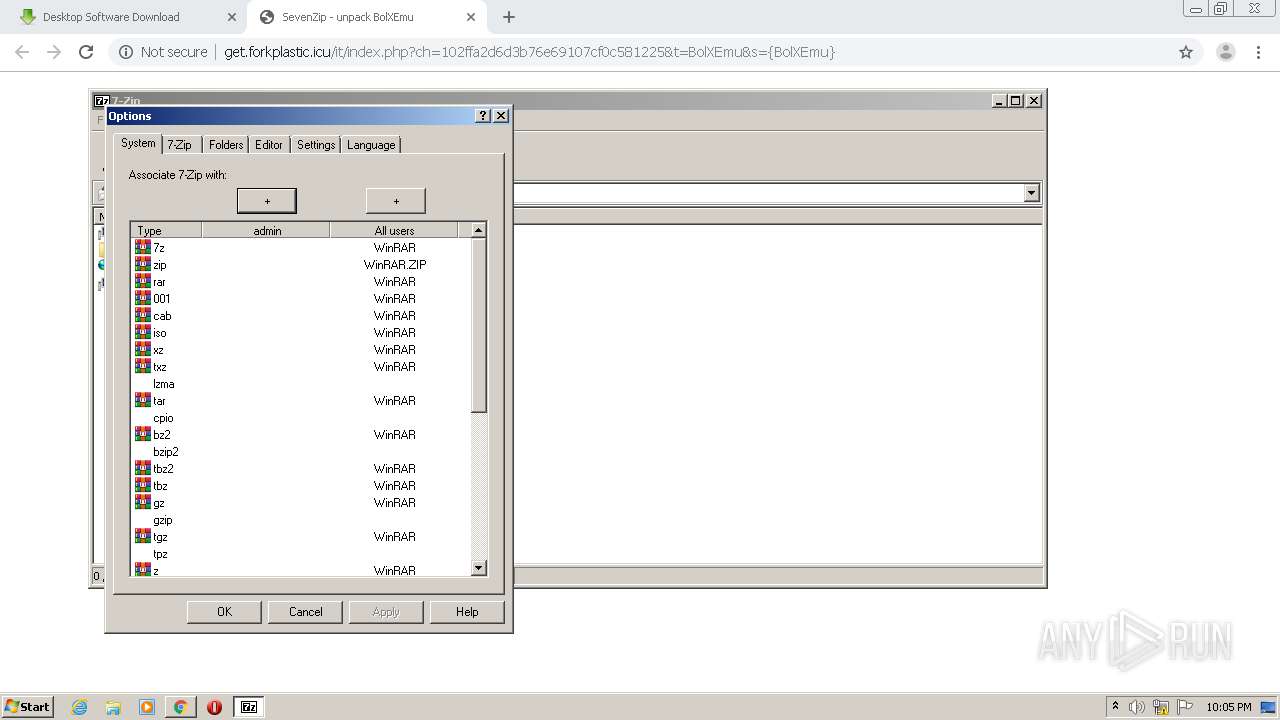Click the Type column header

click(167, 230)
